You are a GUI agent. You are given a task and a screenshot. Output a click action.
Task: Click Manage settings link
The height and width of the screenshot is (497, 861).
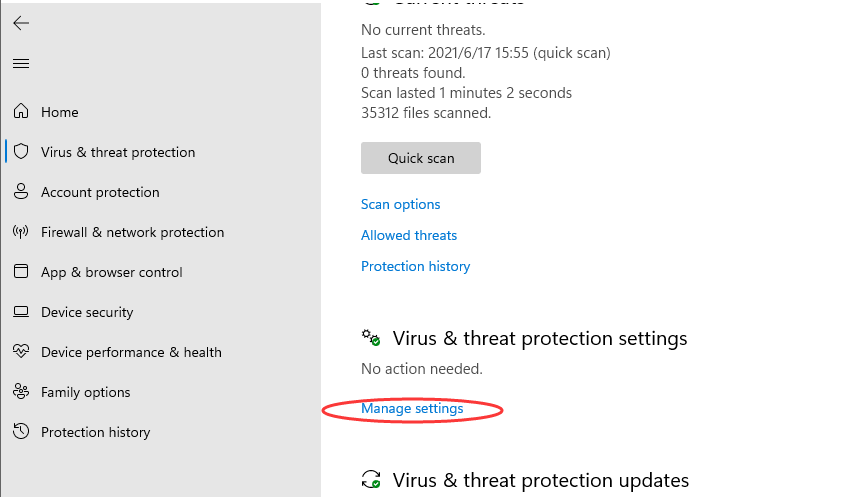click(x=412, y=408)
